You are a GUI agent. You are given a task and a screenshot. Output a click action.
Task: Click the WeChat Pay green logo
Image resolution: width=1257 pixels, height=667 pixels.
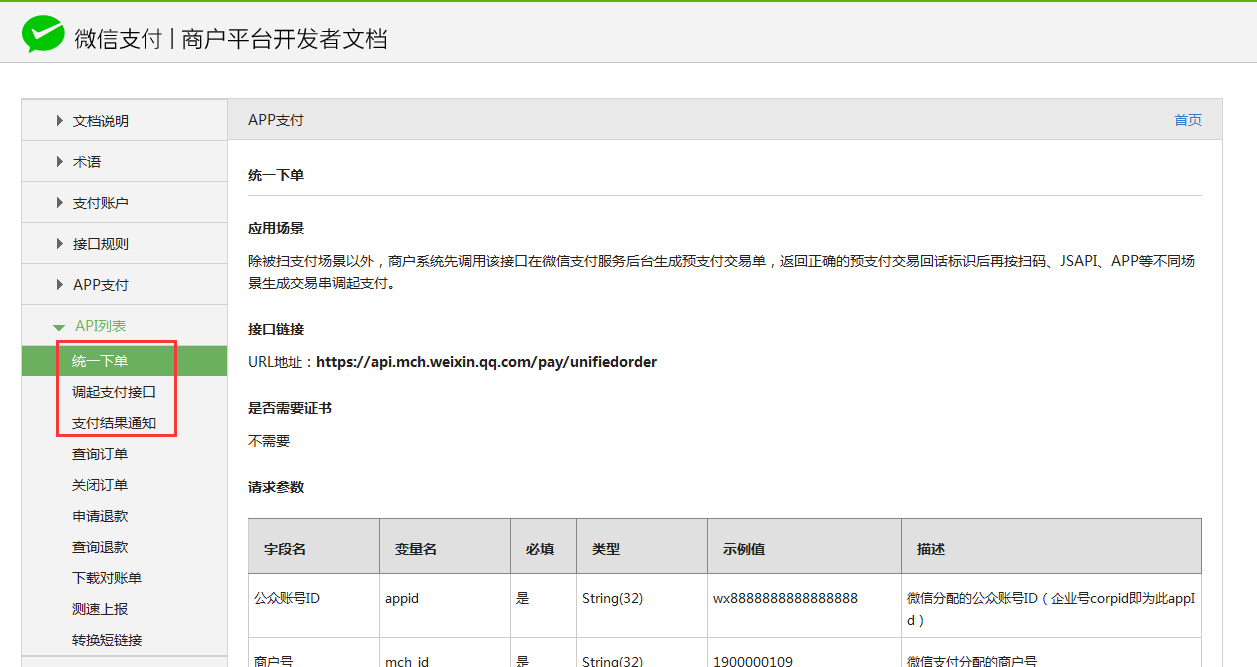pos(43,35)
